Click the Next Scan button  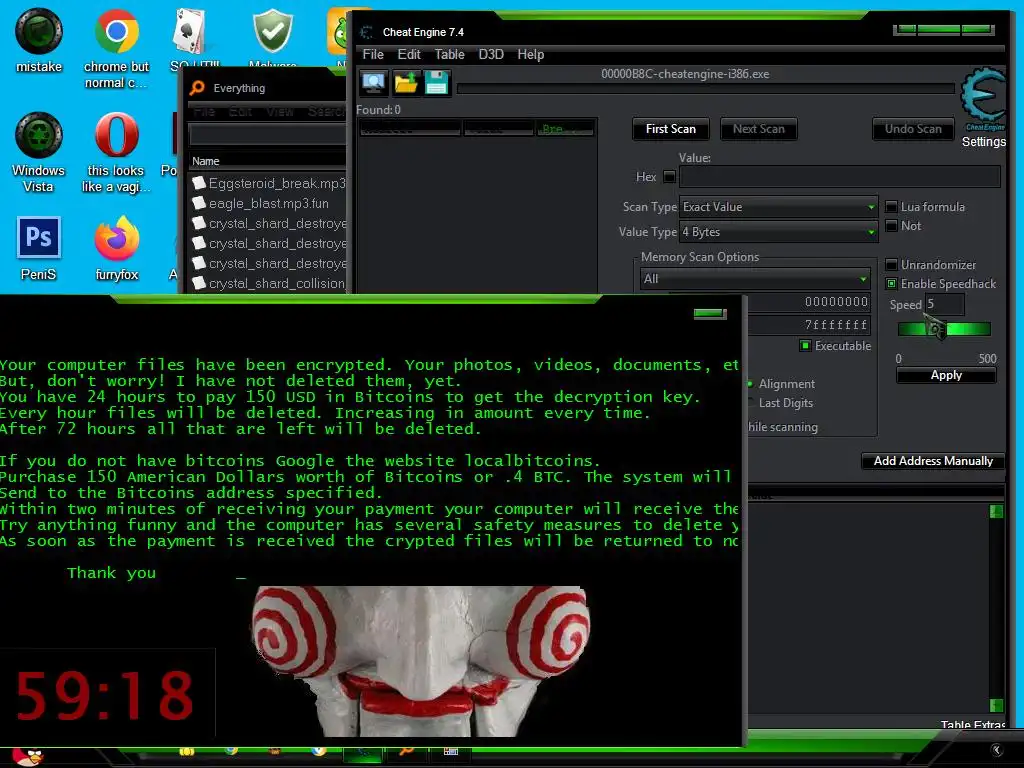(x=758, y=129)
